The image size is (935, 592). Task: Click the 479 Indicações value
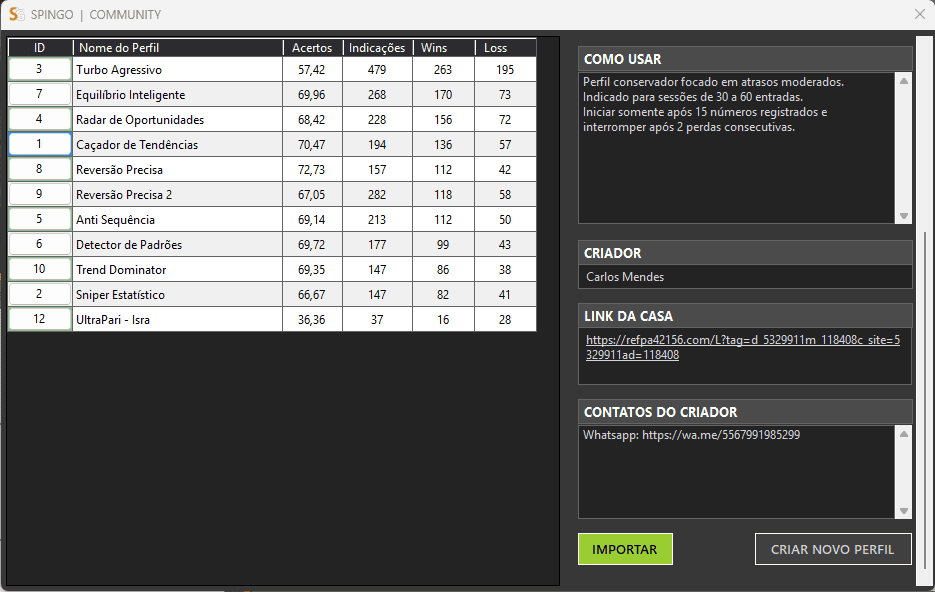click(x=377, y=70)
